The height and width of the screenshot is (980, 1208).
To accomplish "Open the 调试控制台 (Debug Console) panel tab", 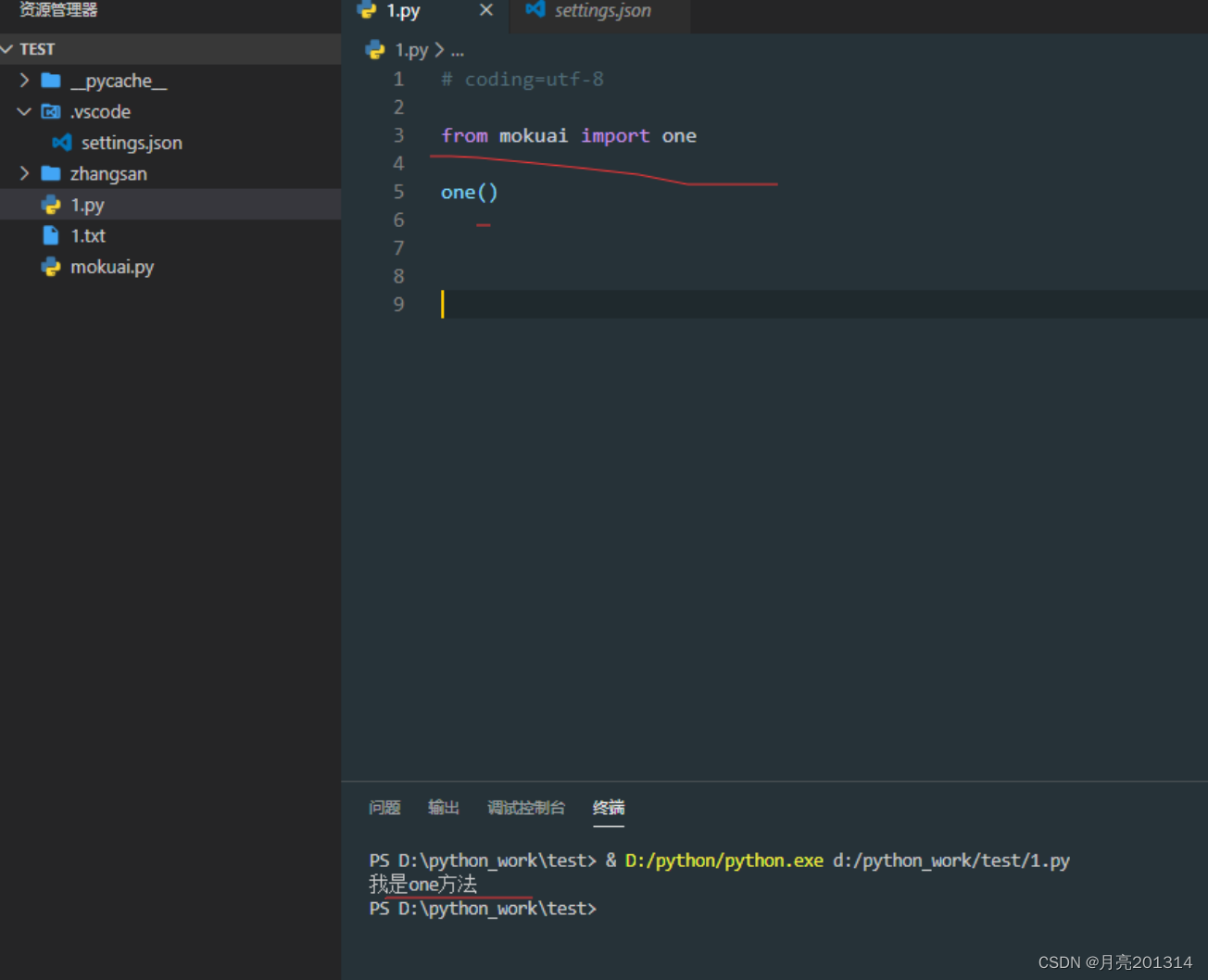I will (526, 808).
